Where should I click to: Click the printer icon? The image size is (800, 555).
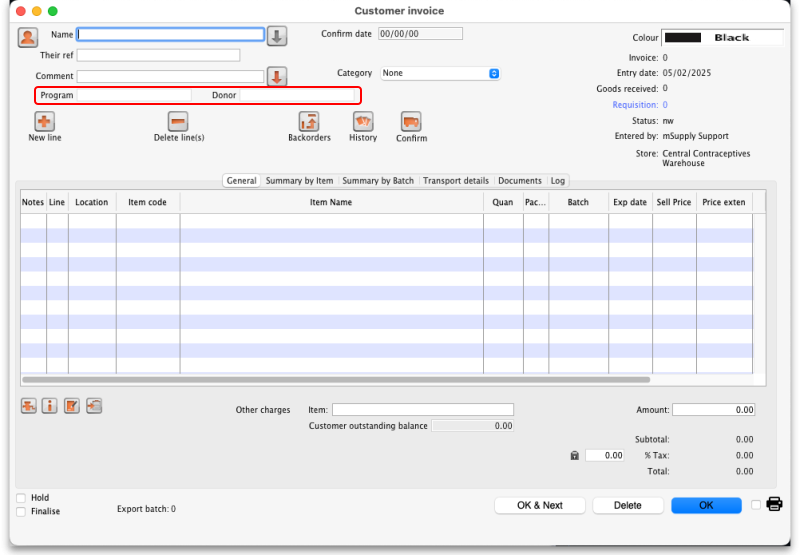click(x=774, y=504)
